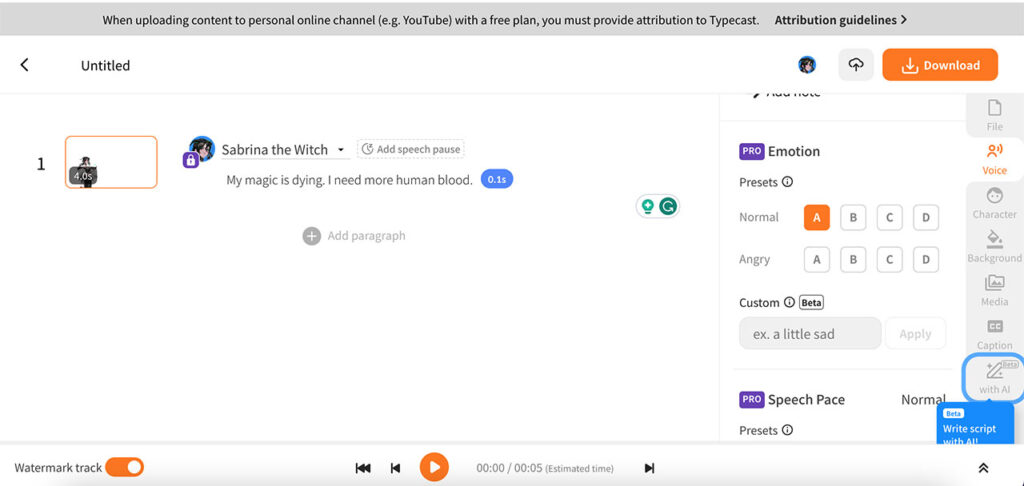Click Add paragraph
Viewport: 1024px width, 486px height.
coord(354,236)
